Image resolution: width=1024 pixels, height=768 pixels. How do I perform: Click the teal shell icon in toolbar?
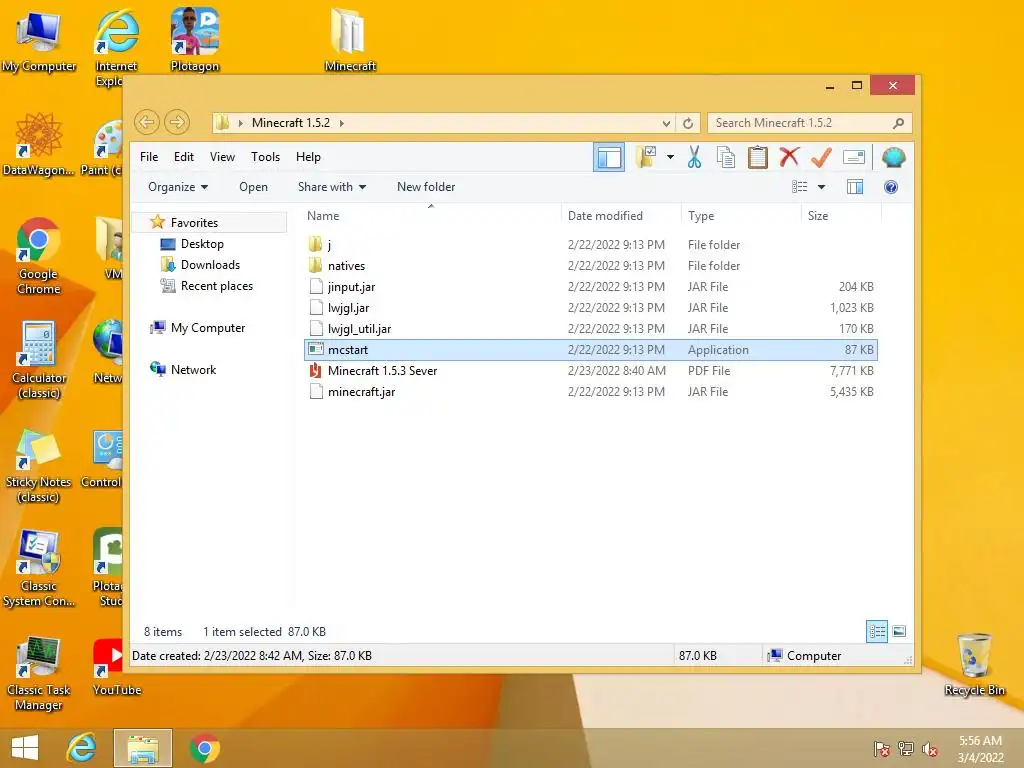pos(893,157)
